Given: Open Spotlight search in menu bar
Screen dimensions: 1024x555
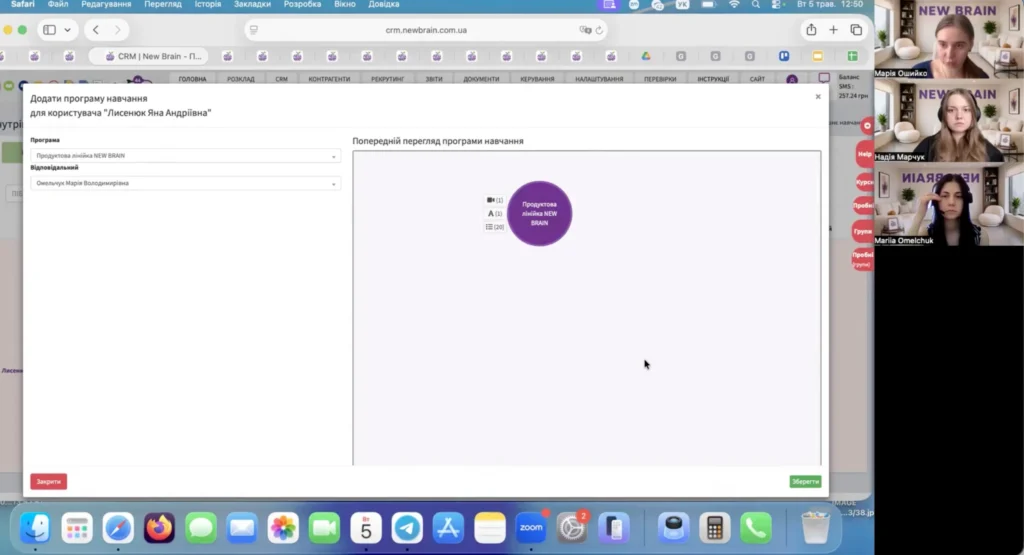Looking at the screenshot, I should tap(756, 5).
